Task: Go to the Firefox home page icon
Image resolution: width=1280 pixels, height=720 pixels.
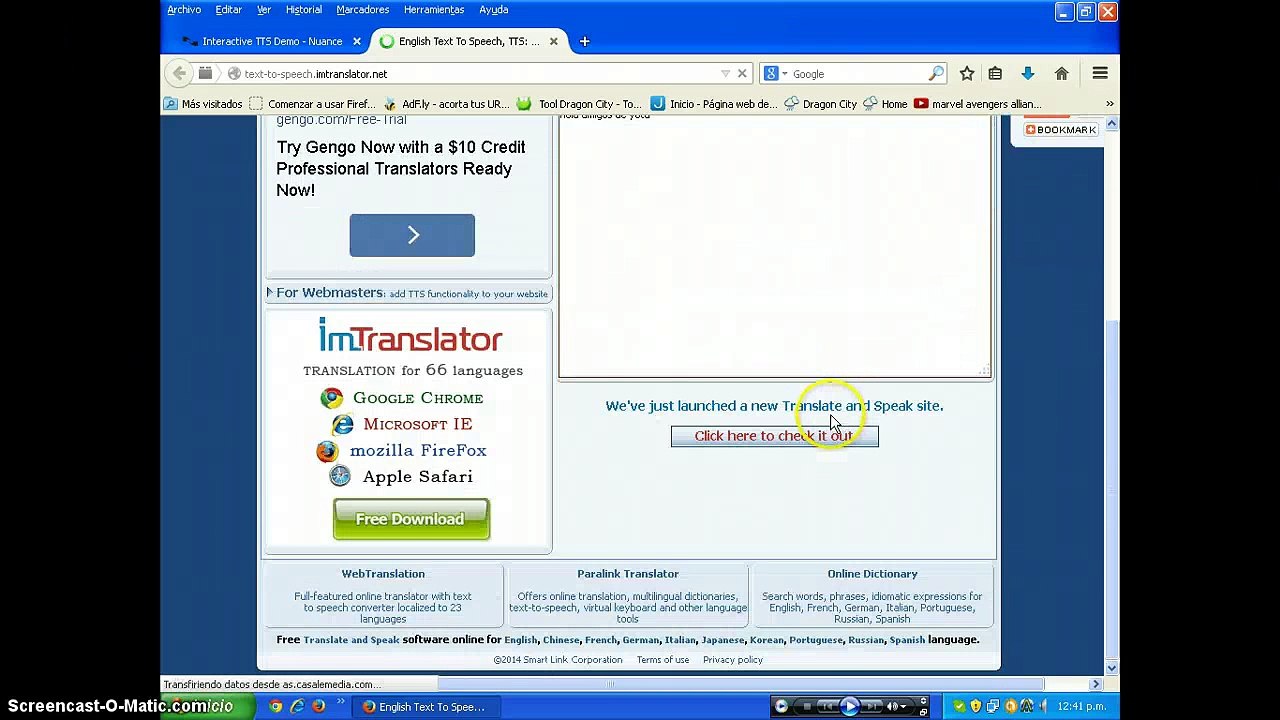Action: pyautogui.click(x=1061, y=73)
